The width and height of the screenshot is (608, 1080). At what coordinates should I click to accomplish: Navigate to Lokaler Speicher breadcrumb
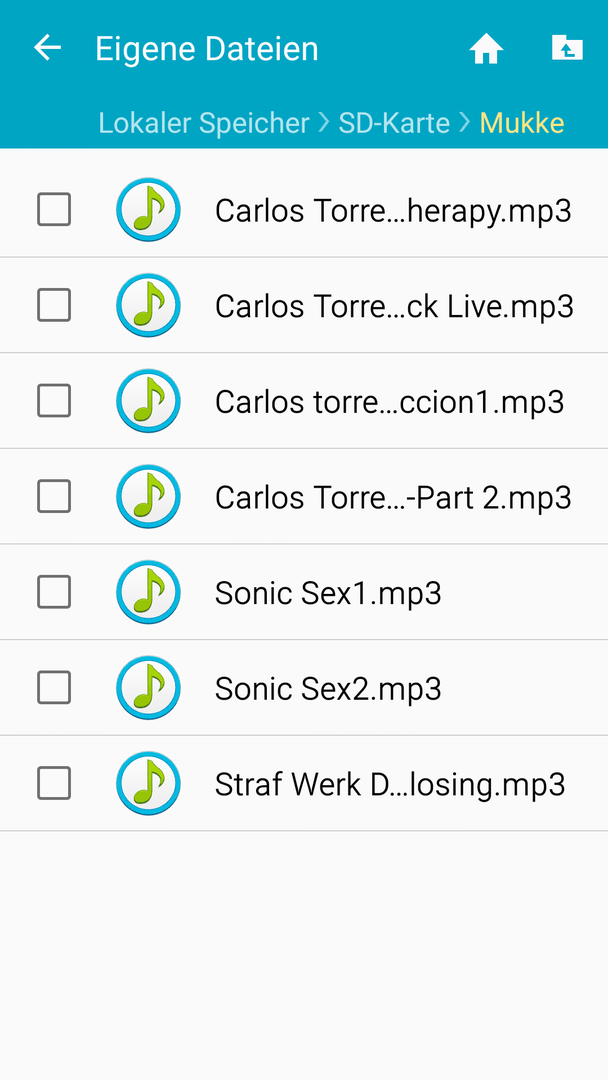[x=204, y=123]
